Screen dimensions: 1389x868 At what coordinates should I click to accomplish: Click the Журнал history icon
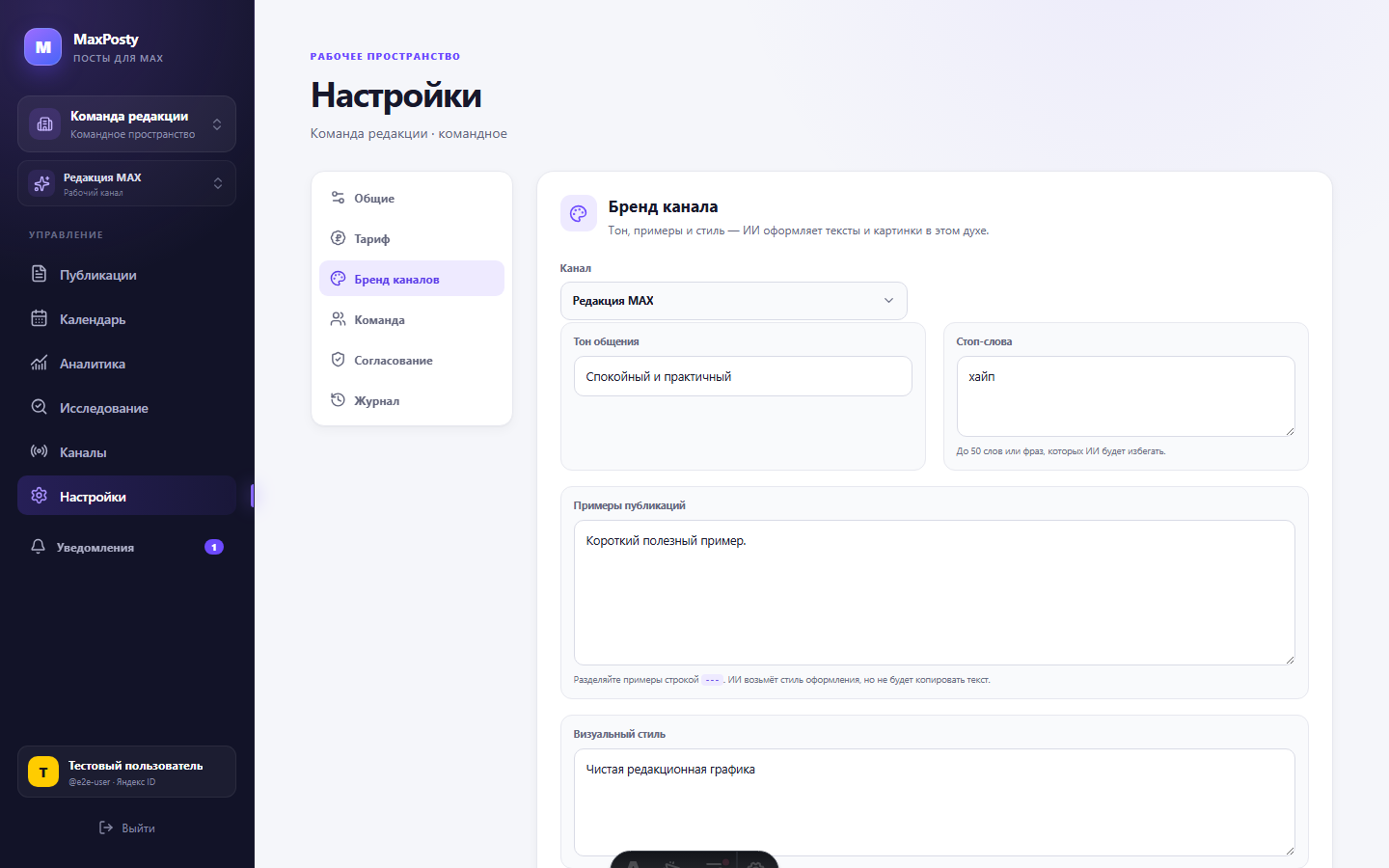click(338, 400)
